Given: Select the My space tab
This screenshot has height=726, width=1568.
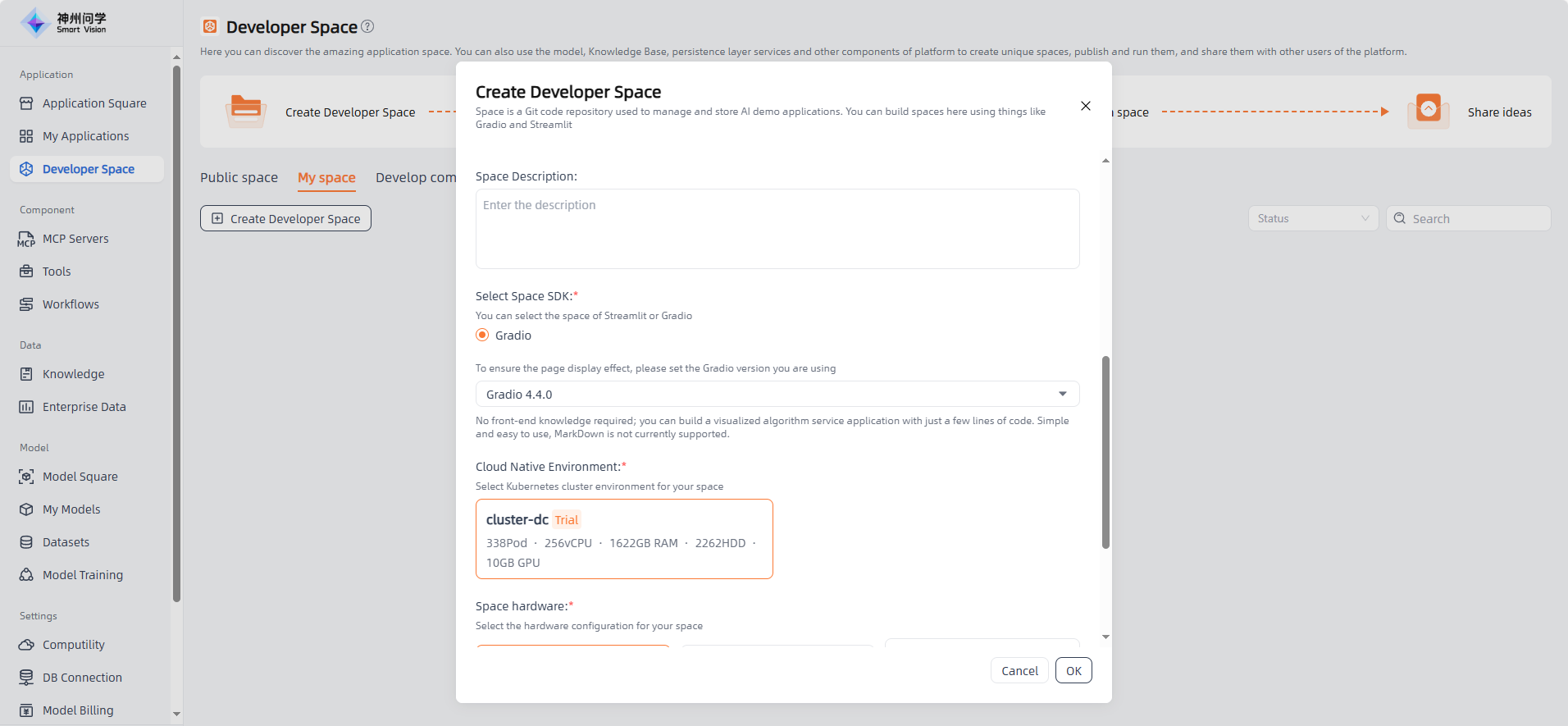Looking at the screenshot, I should (x=326, y=177).
